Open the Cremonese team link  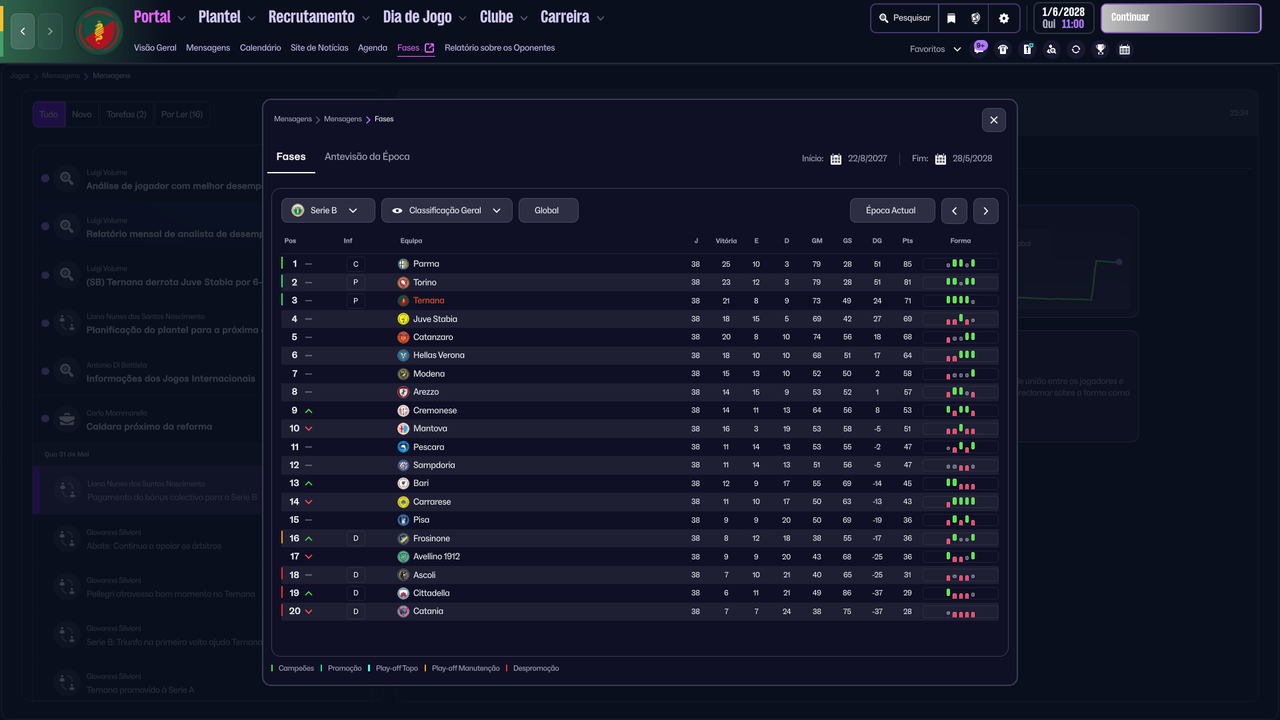(x=435, y=410)
